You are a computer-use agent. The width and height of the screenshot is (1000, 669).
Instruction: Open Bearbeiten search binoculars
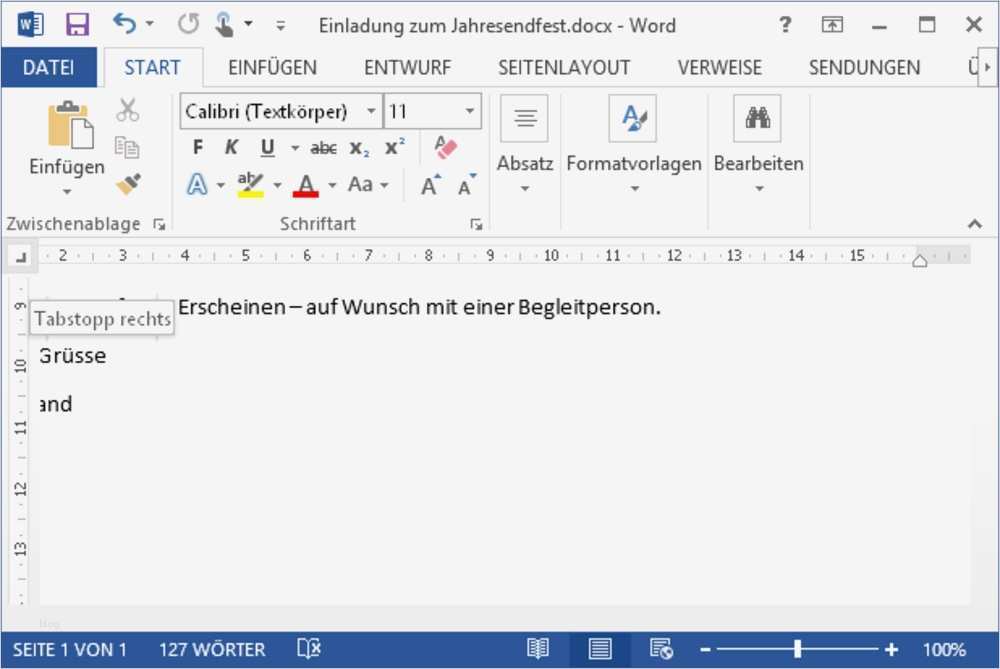click(758, 117)
